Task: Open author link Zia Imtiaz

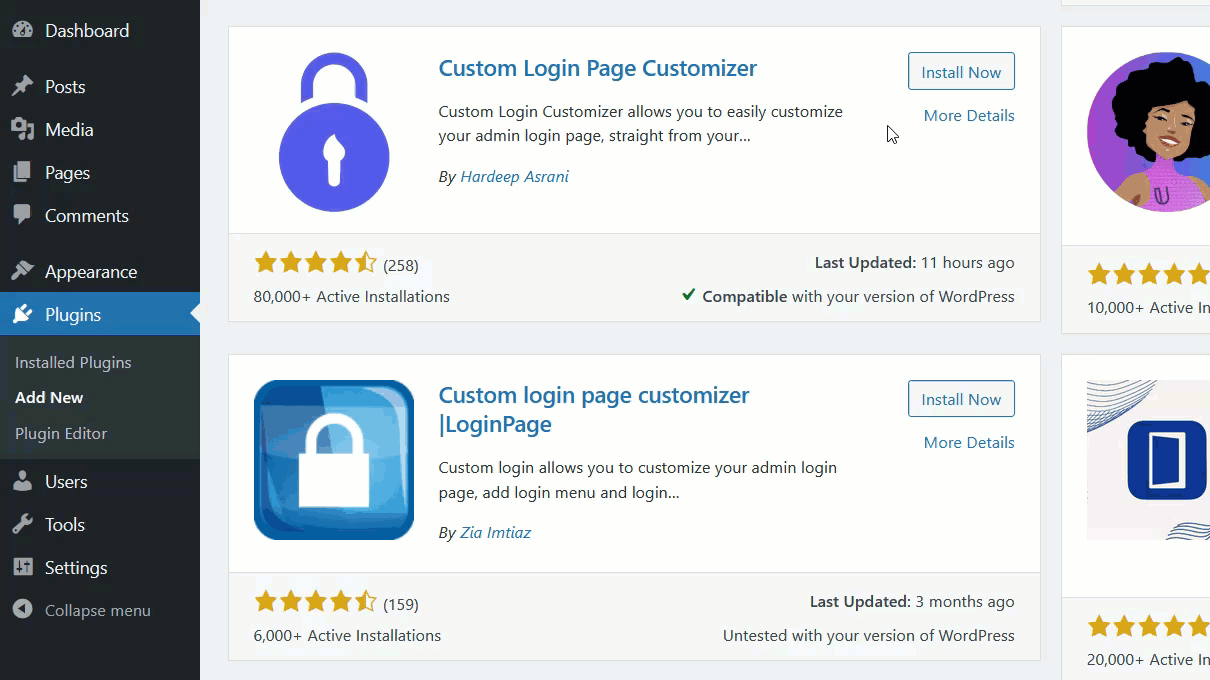Action: (495, 533)
